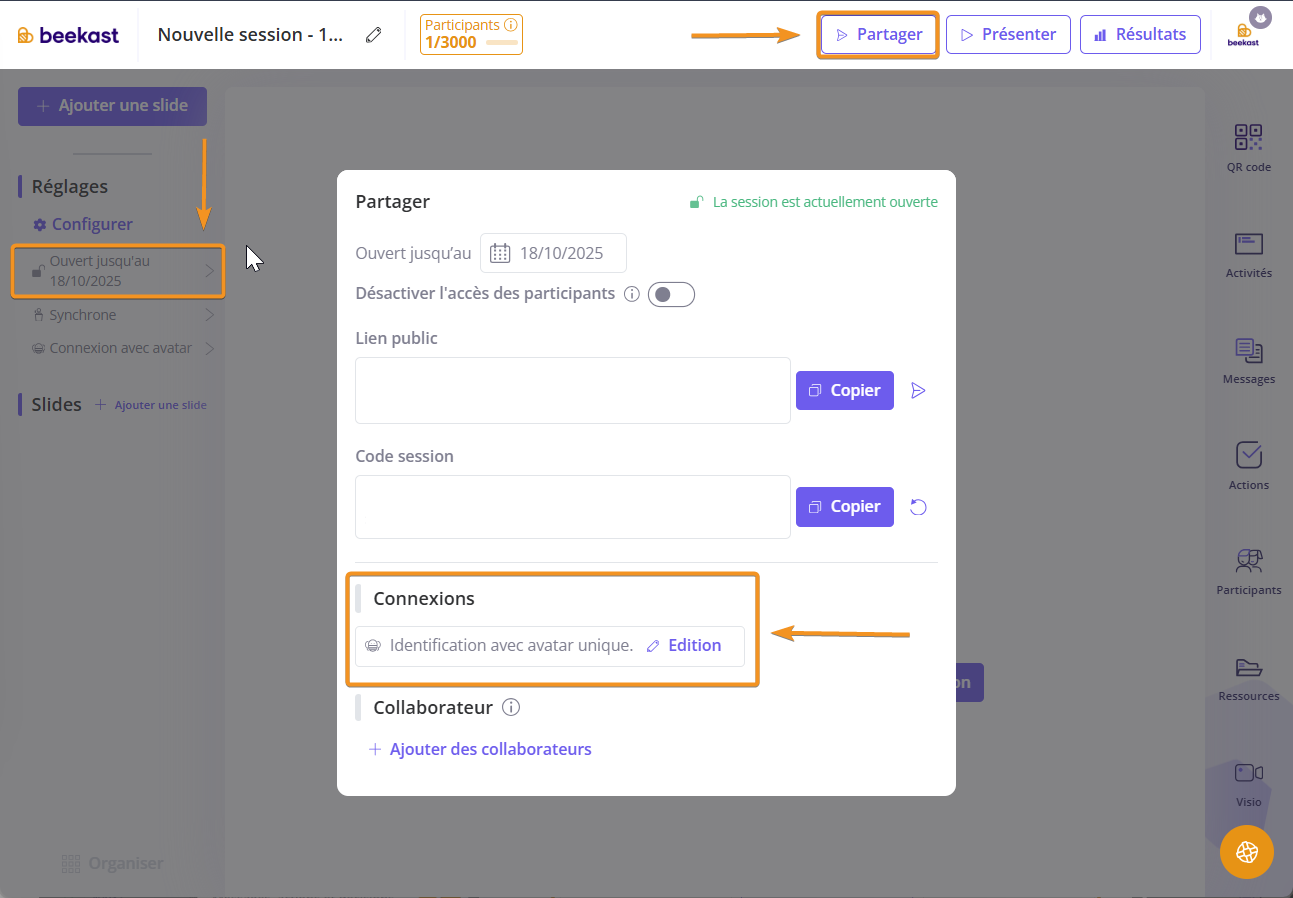
Task: Open the Actions checkmark icon
Action: [x=1248, y=456]
